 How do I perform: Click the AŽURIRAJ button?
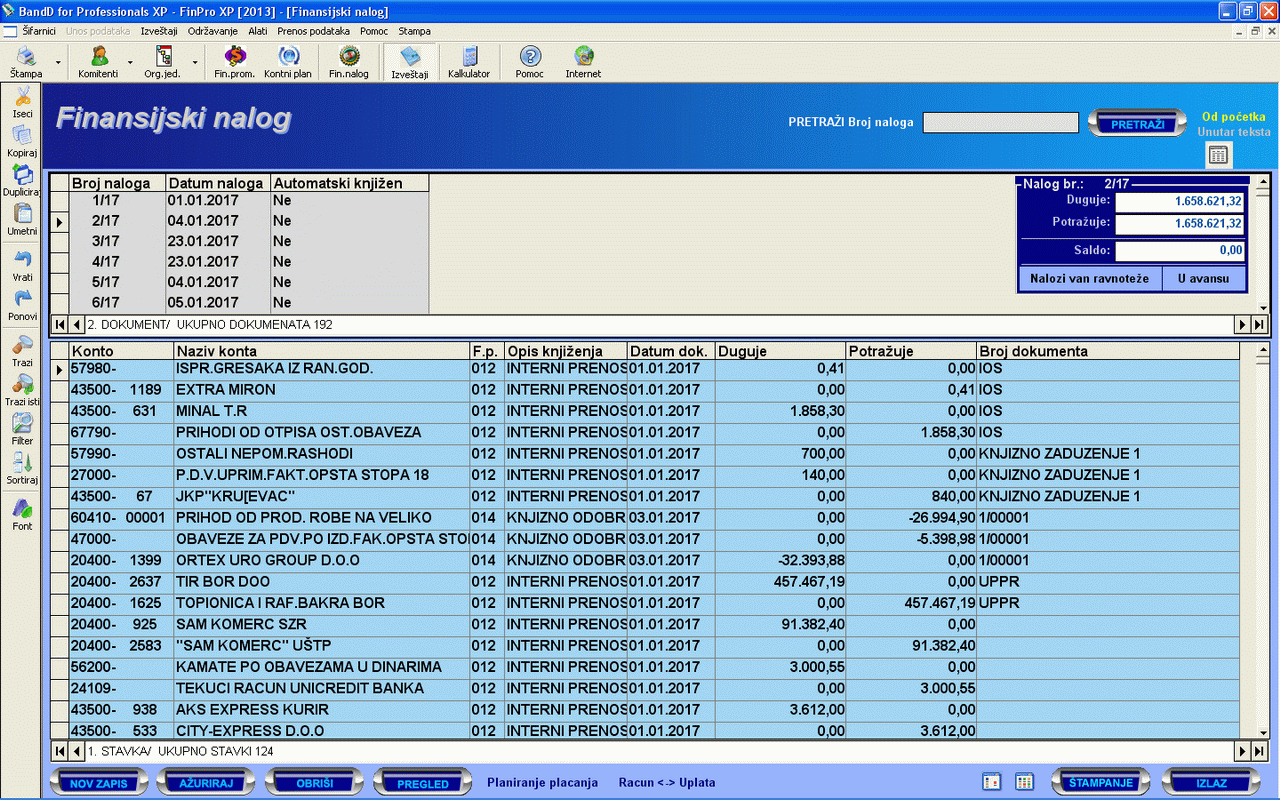[207, 783]
